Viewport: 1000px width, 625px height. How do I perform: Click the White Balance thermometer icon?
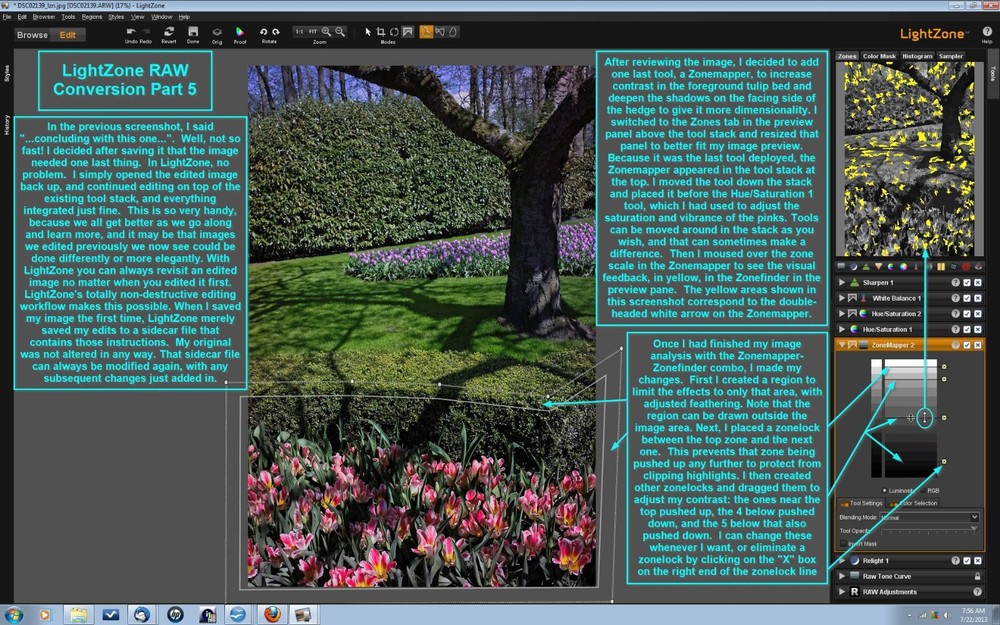916,267
